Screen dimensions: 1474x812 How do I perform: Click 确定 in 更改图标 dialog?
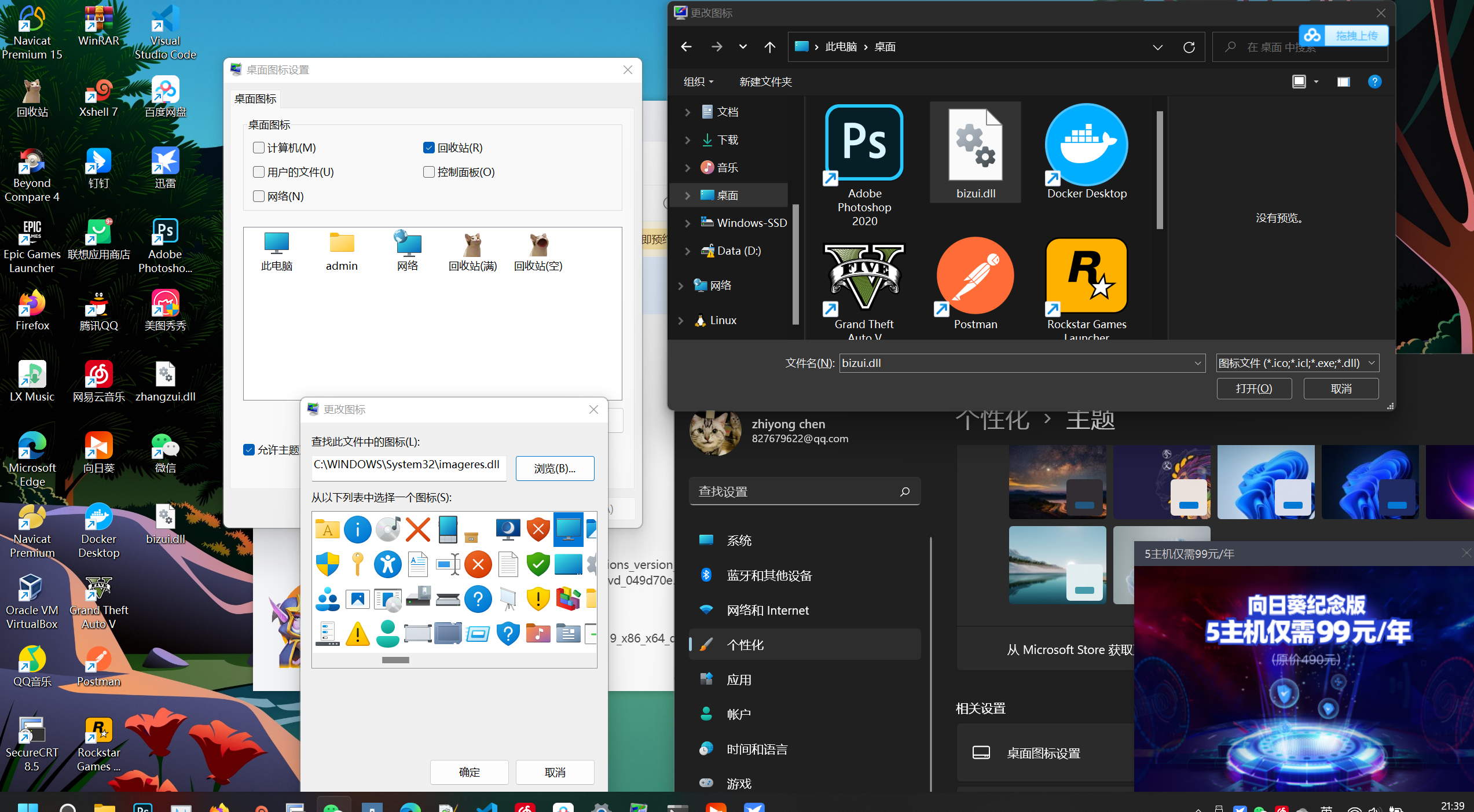(x=469, y=772)
